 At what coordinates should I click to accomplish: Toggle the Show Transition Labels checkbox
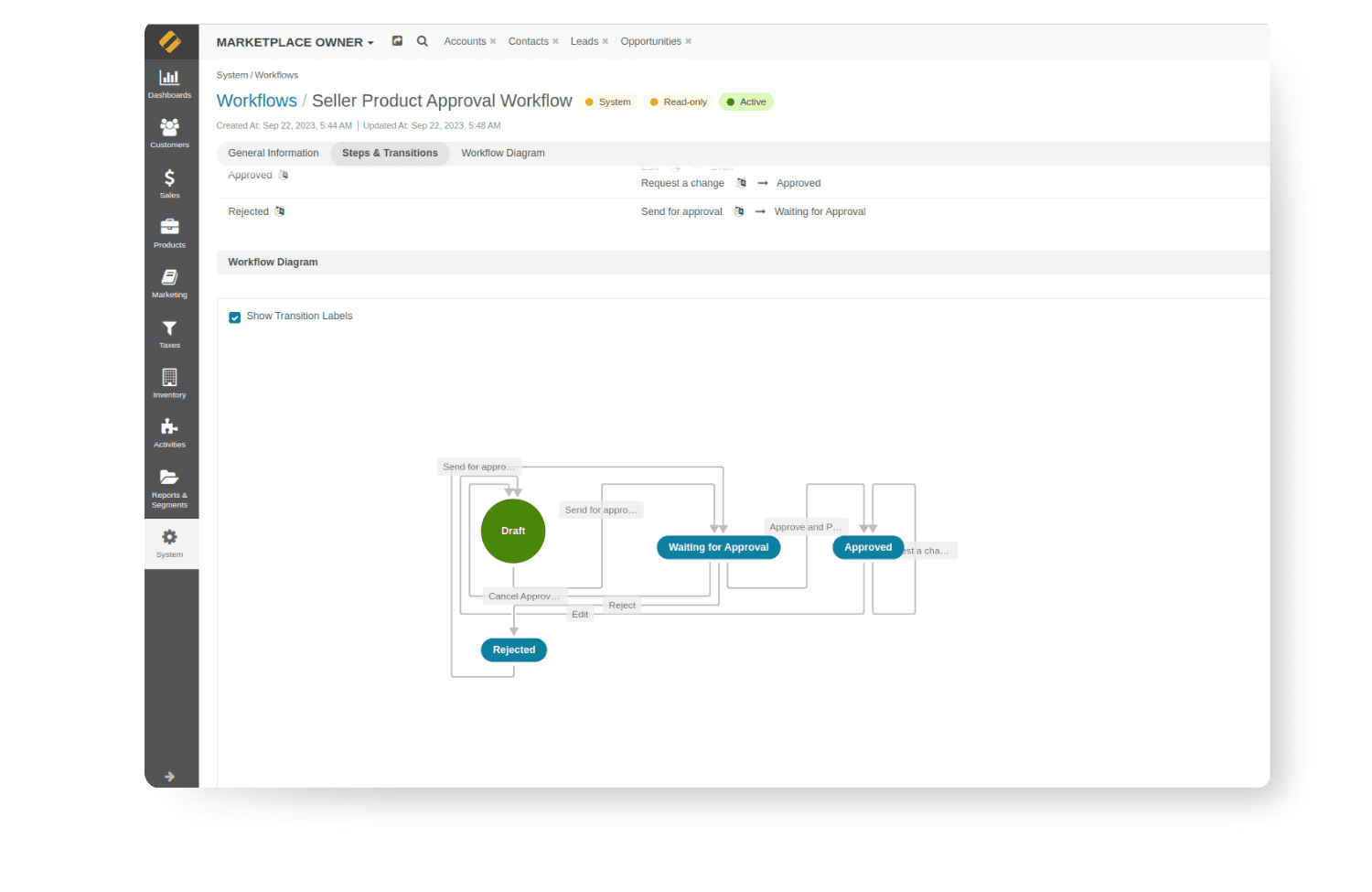pyautogui.click(x=234, y=317)
